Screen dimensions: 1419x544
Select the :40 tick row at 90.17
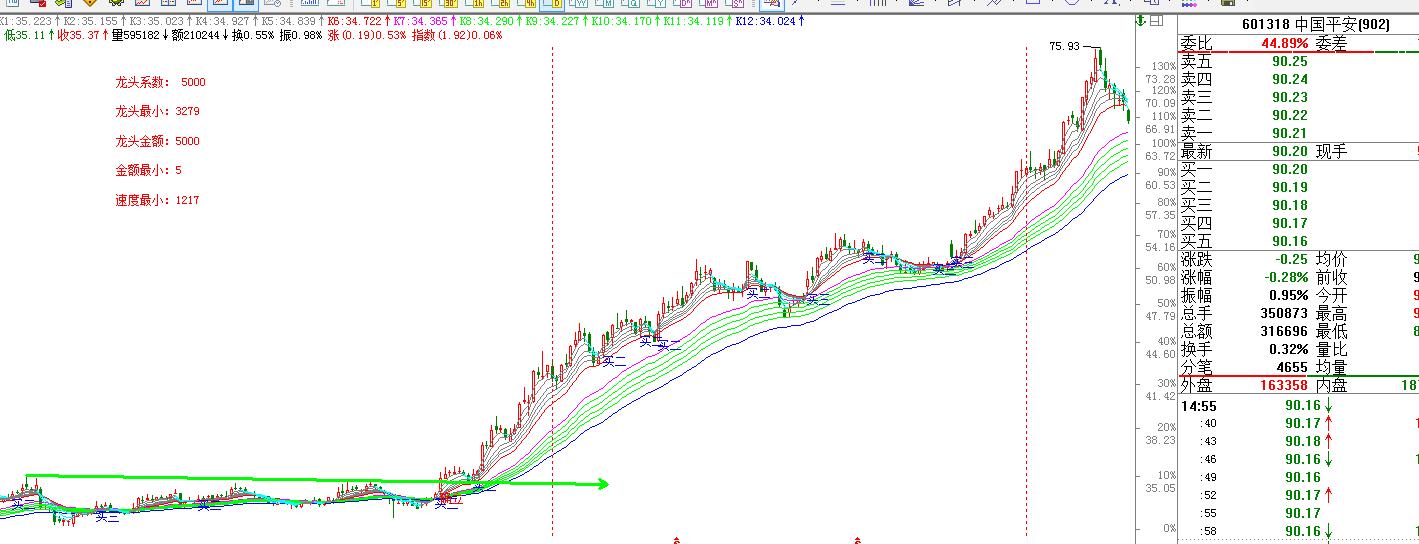[1298, 423]
